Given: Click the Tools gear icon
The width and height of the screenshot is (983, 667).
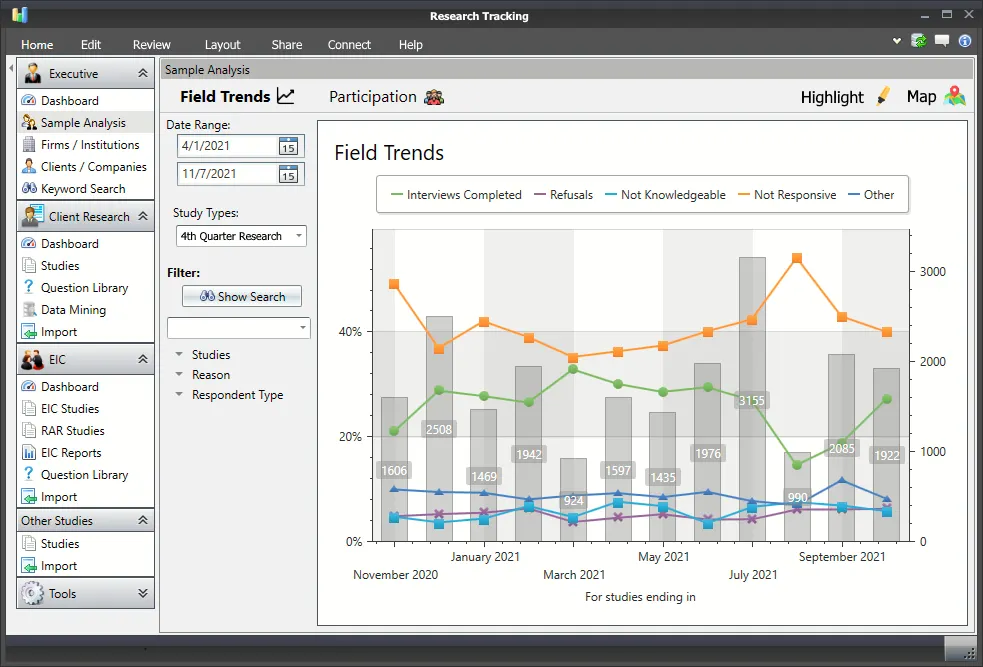Looking at the screenshot, I should pos(32,593).
